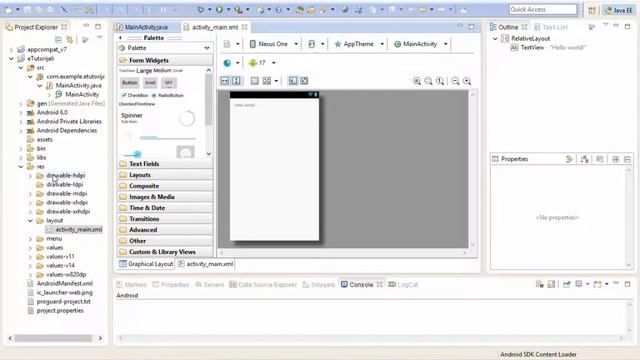Select the ProgressBar horizontal widget in palette
Viewport: 640px width, 360px height.
click(168, 138)
